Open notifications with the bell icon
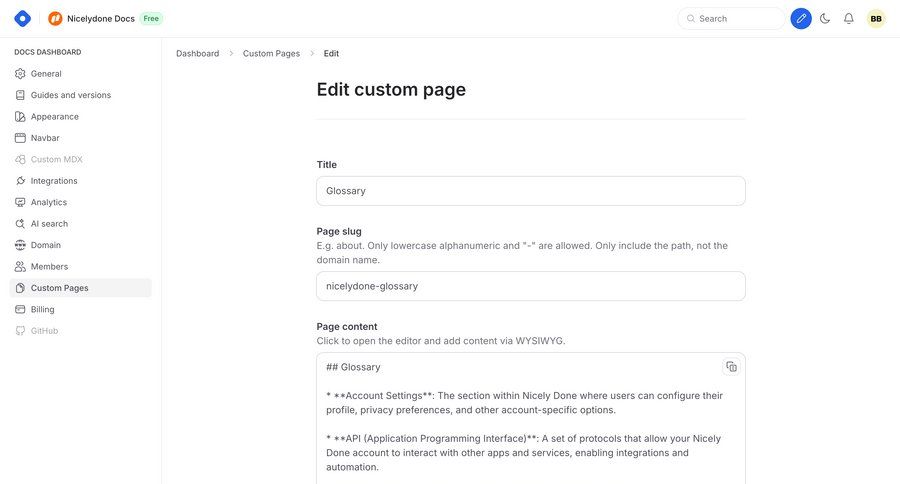 click(x=848, y=18)
